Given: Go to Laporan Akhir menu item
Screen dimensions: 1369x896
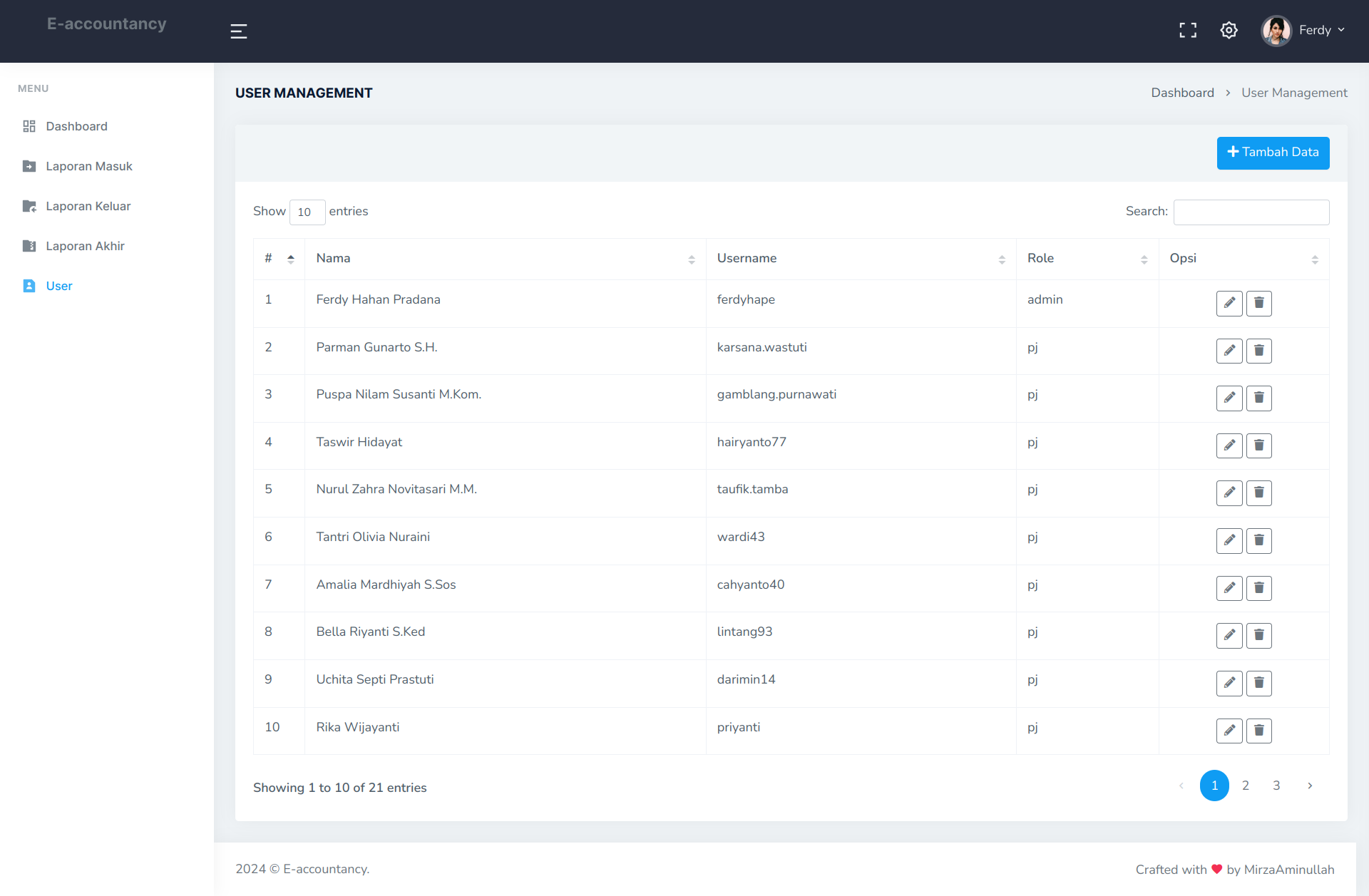Looking at the screenshot, I should click(x=85, y=246).
